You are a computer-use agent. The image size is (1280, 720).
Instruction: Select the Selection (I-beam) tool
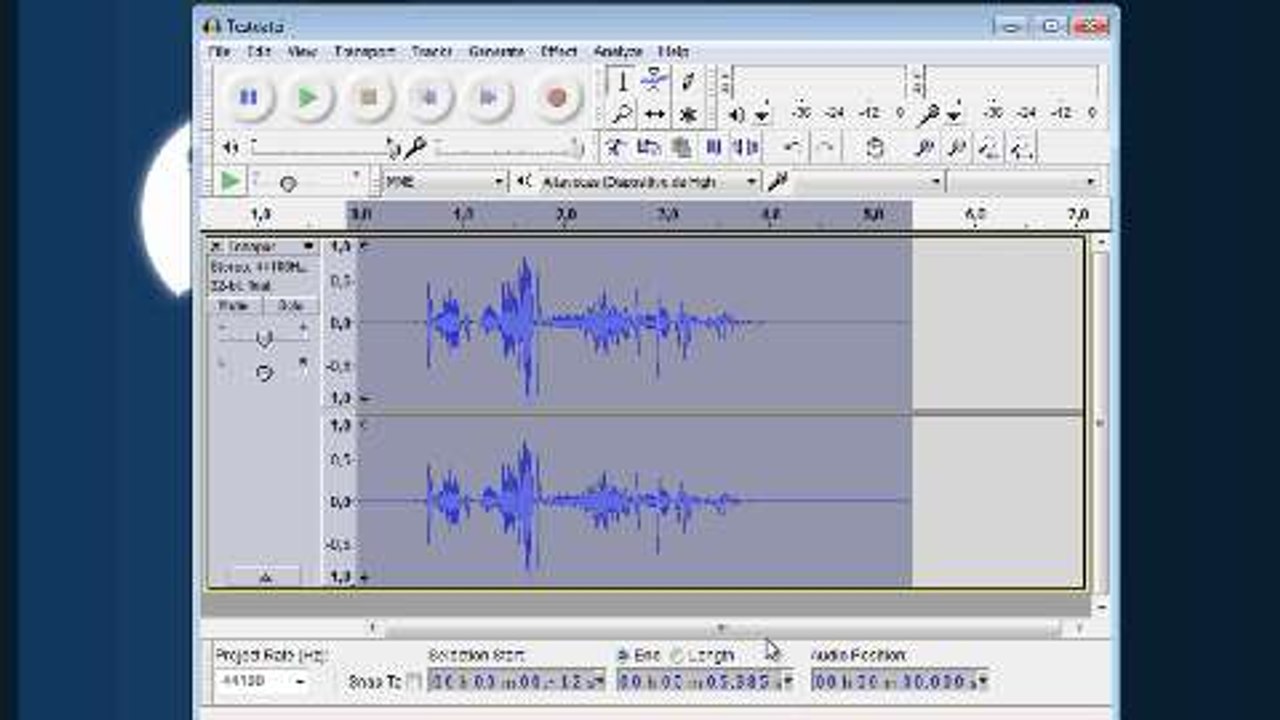(x=621, y=81)
